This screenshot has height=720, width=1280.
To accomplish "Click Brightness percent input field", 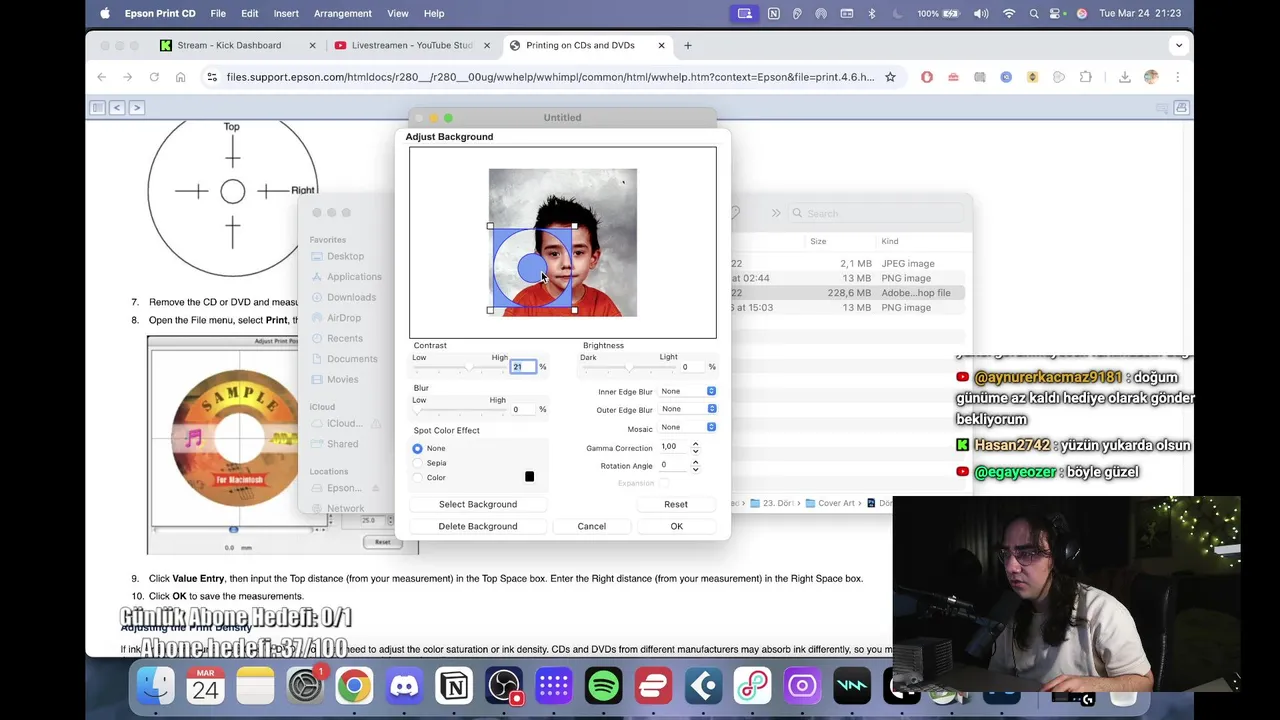I will (692, 367).
